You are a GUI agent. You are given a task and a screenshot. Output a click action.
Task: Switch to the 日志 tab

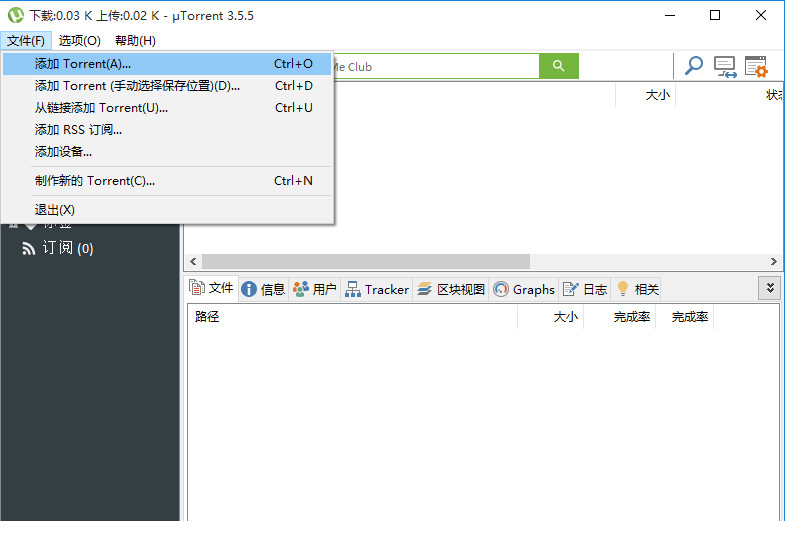585,289
